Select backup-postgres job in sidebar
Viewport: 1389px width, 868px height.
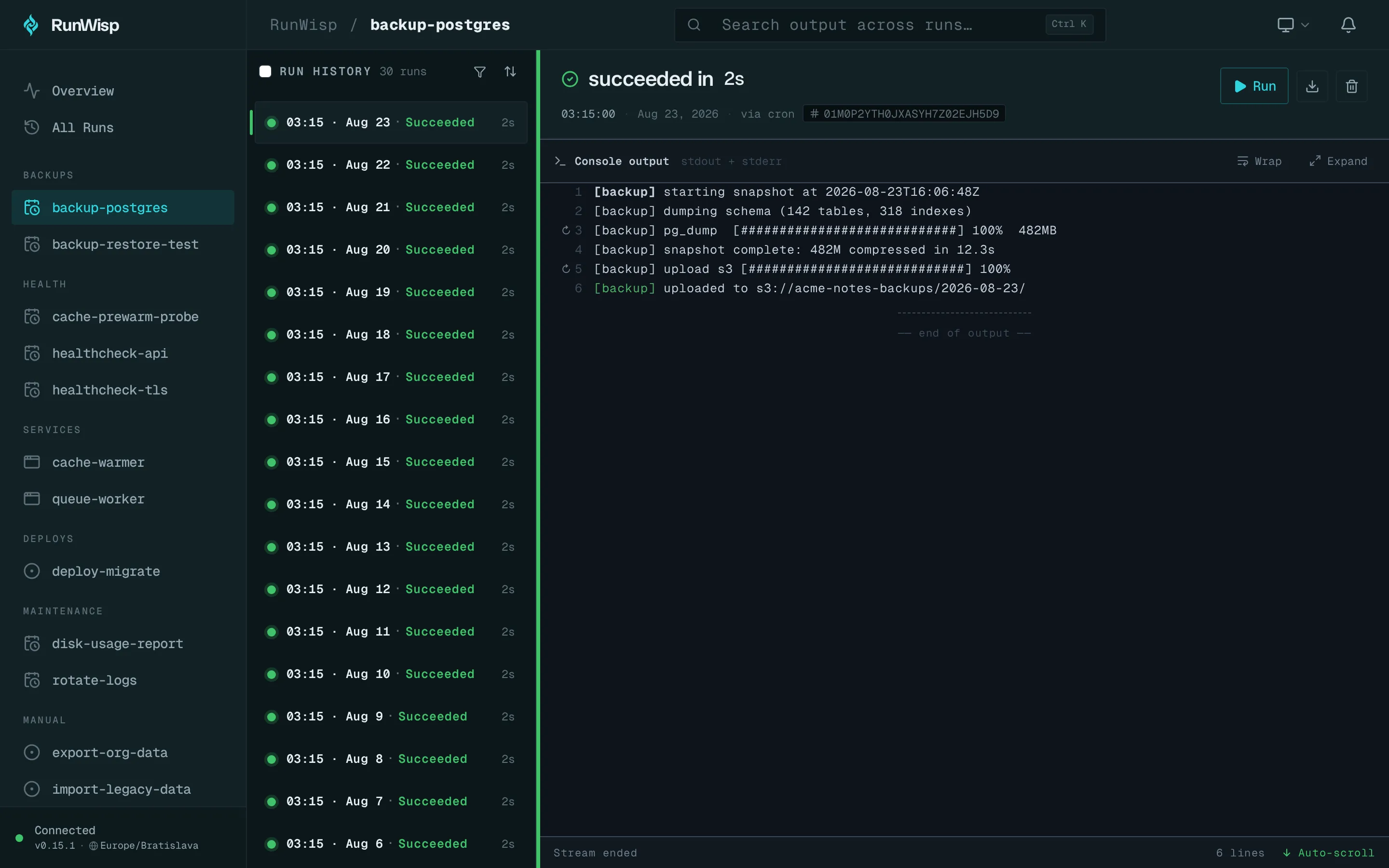(123, 207)
